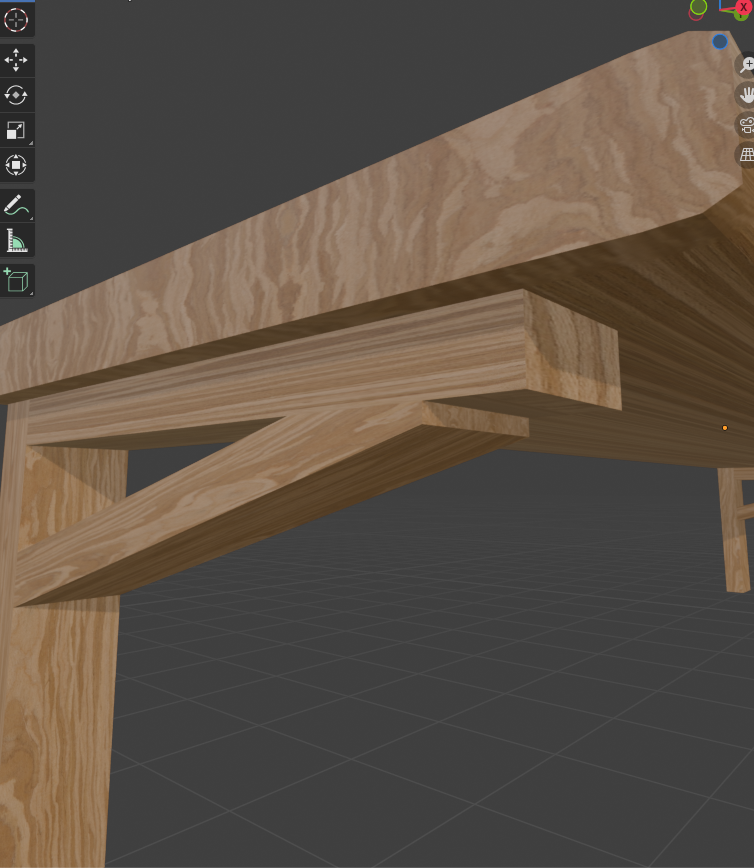Click the red X axis gizmo

pos(743,7)
